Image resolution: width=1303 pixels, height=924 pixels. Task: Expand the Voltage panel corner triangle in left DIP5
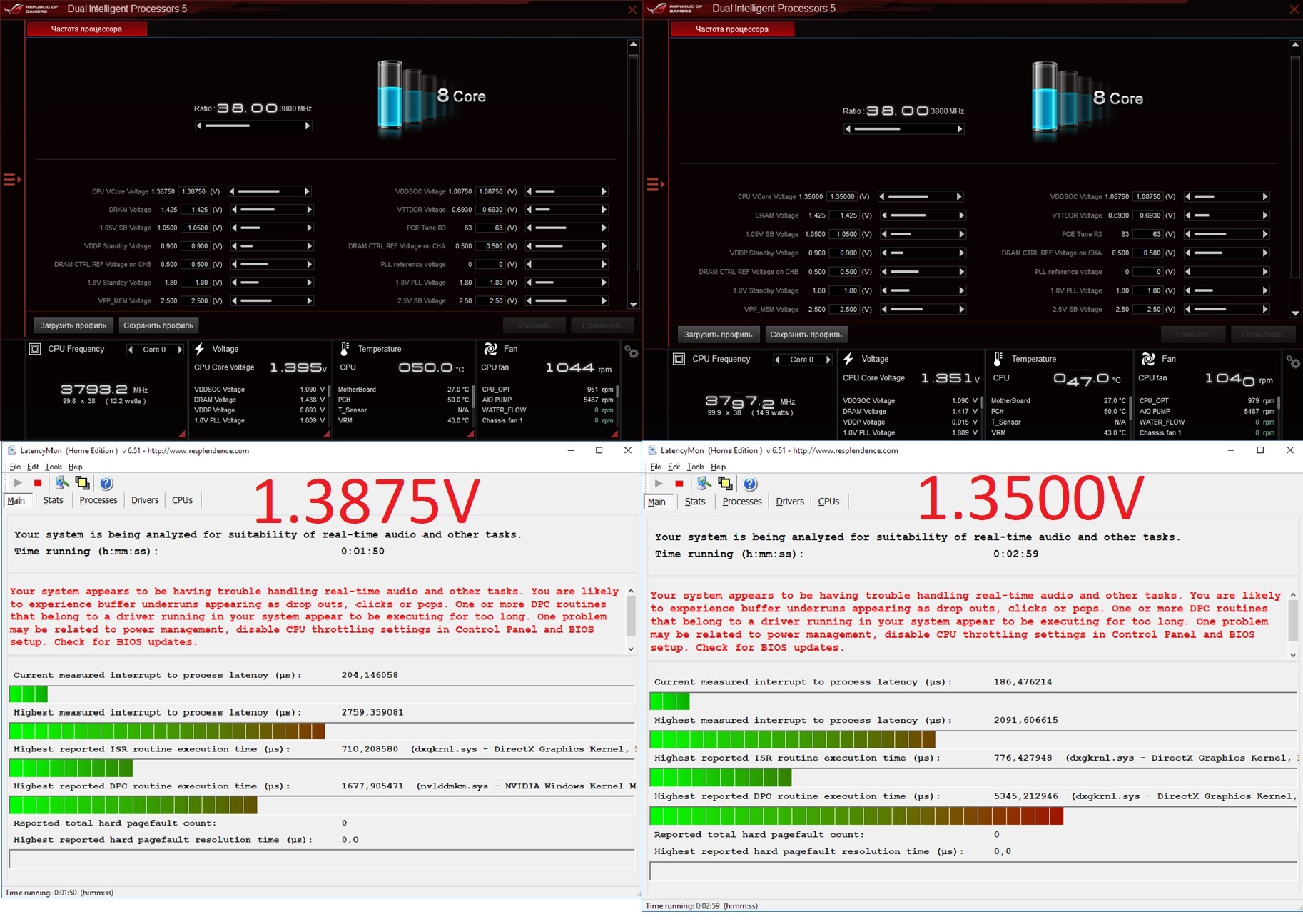tap(326, 433)
